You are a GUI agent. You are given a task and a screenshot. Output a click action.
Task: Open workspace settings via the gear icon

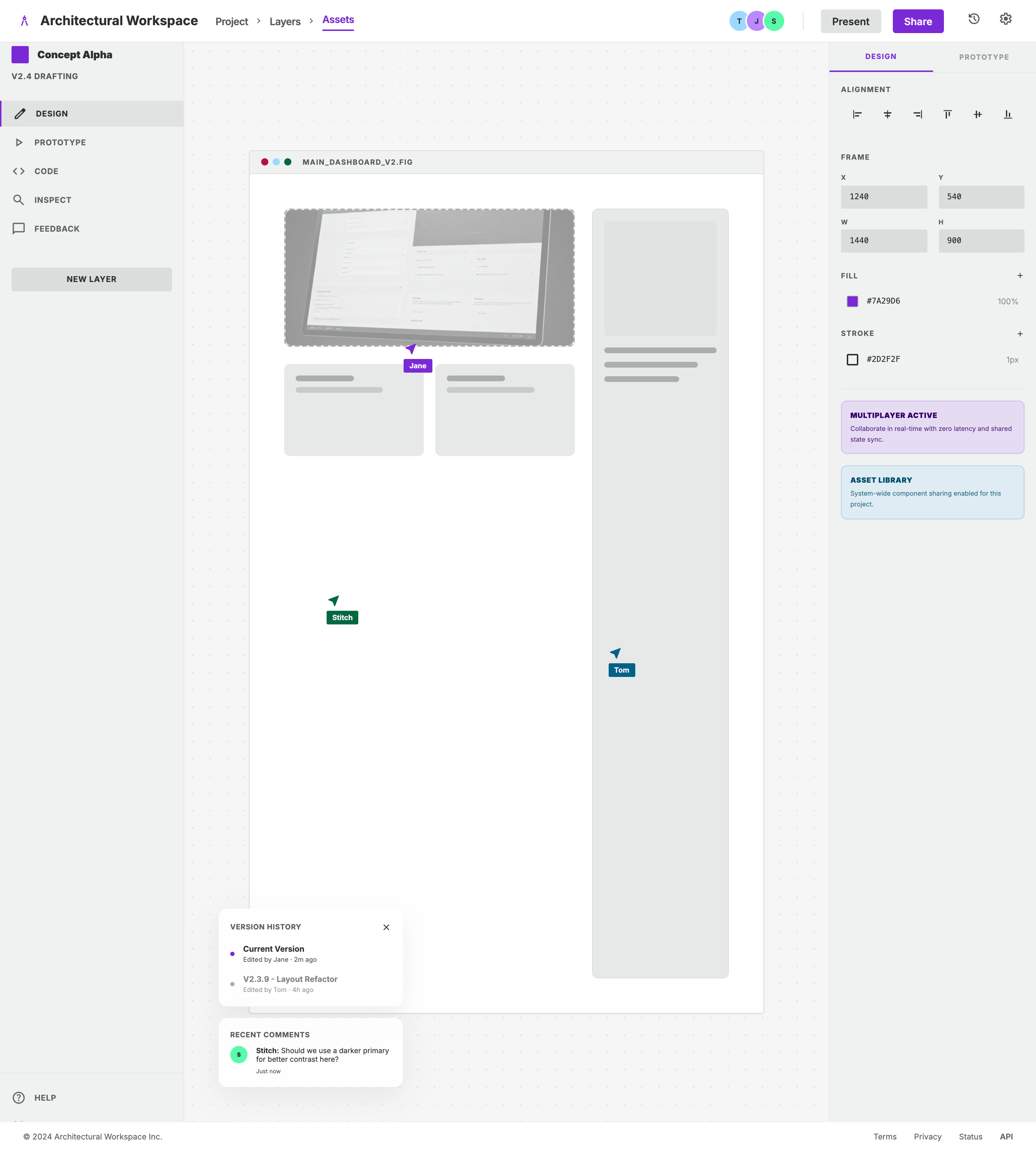click(1005, 19)
